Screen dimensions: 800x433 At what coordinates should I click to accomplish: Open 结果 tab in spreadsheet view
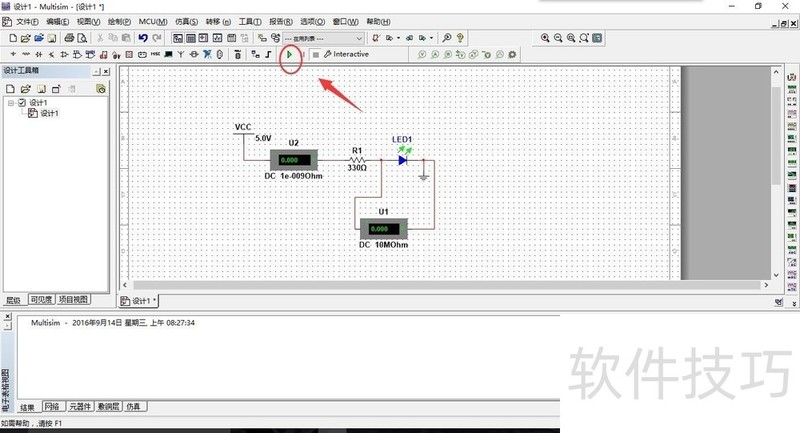coord(27,407)
